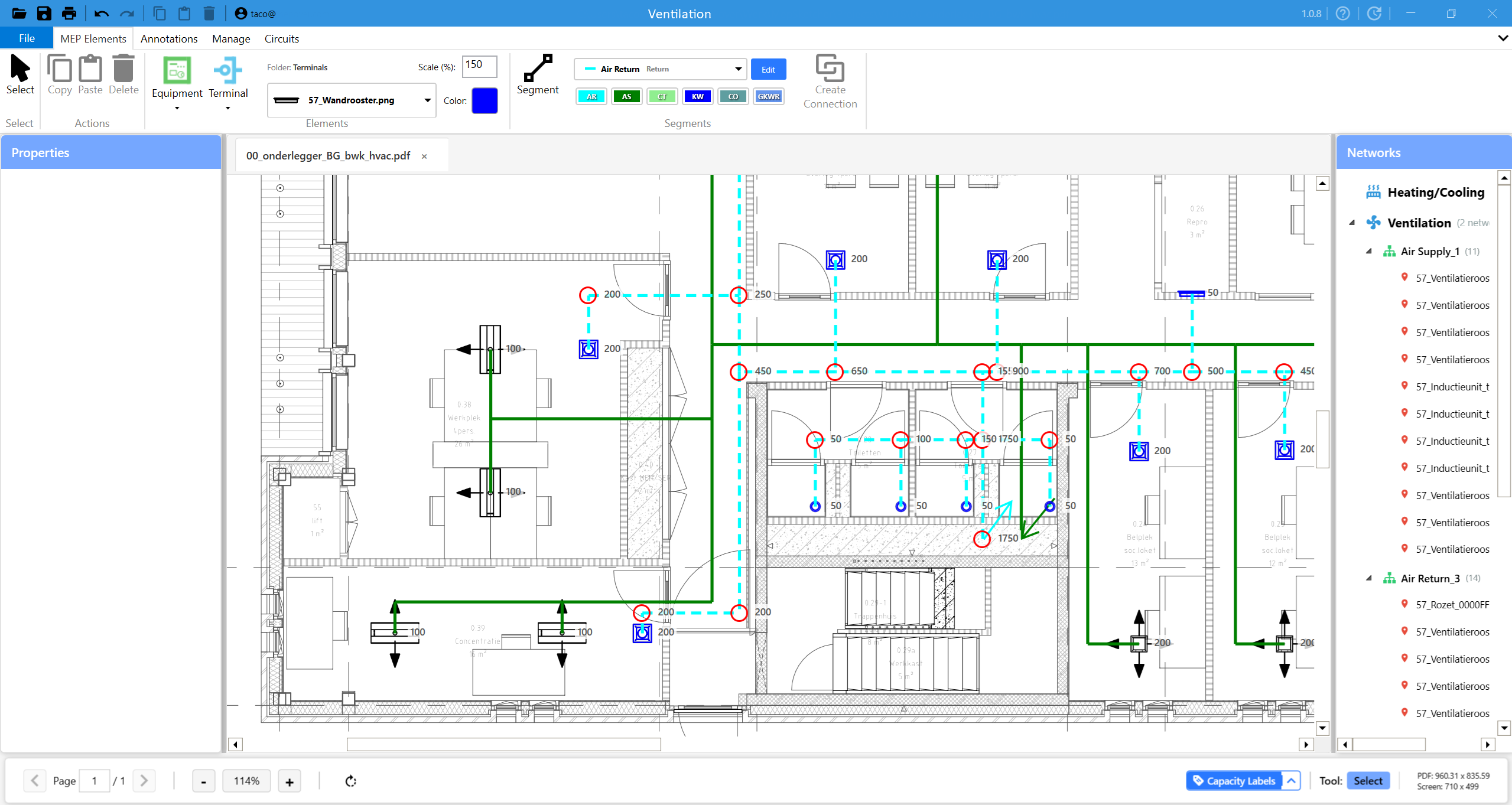The width and height of the screenshot is (1512, 805).
Task: Rotate the page view
Action: pyautogui.click(x=351, y=781)
